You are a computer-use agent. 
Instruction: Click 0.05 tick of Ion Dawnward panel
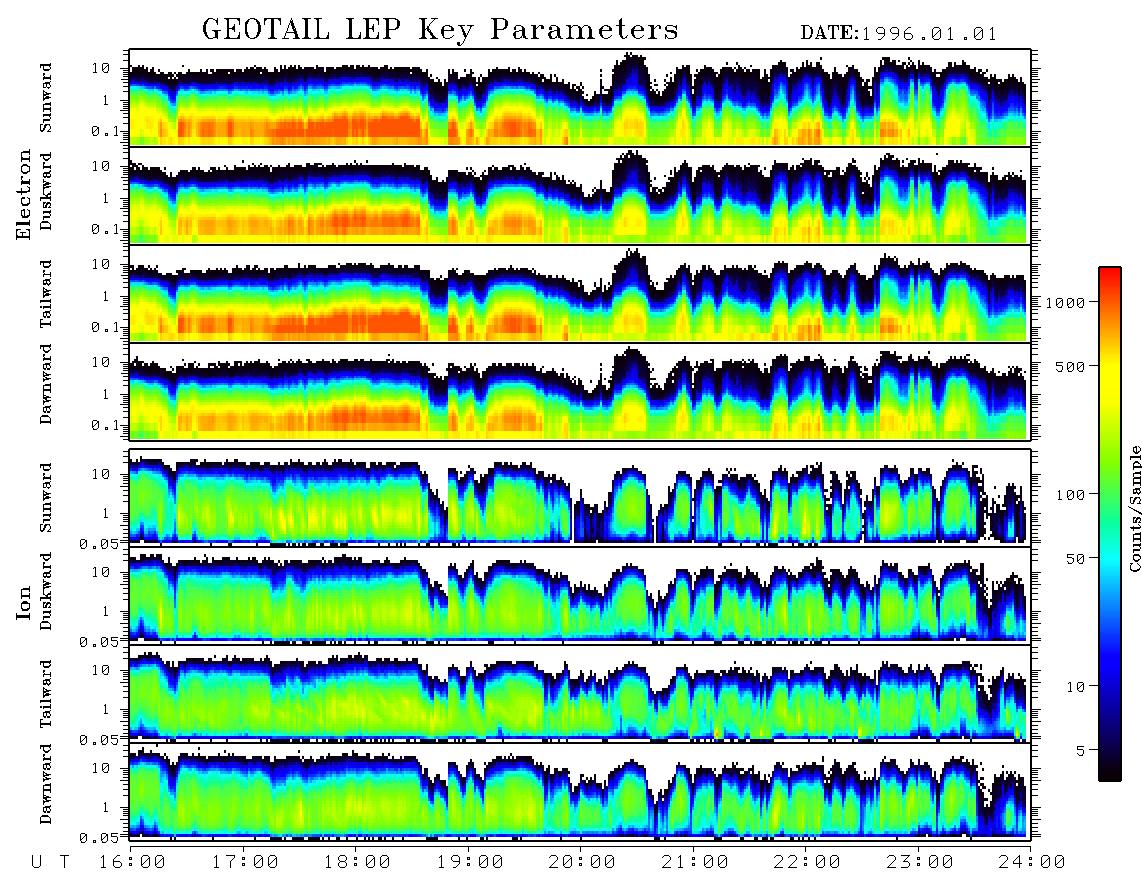pos(100,838)
